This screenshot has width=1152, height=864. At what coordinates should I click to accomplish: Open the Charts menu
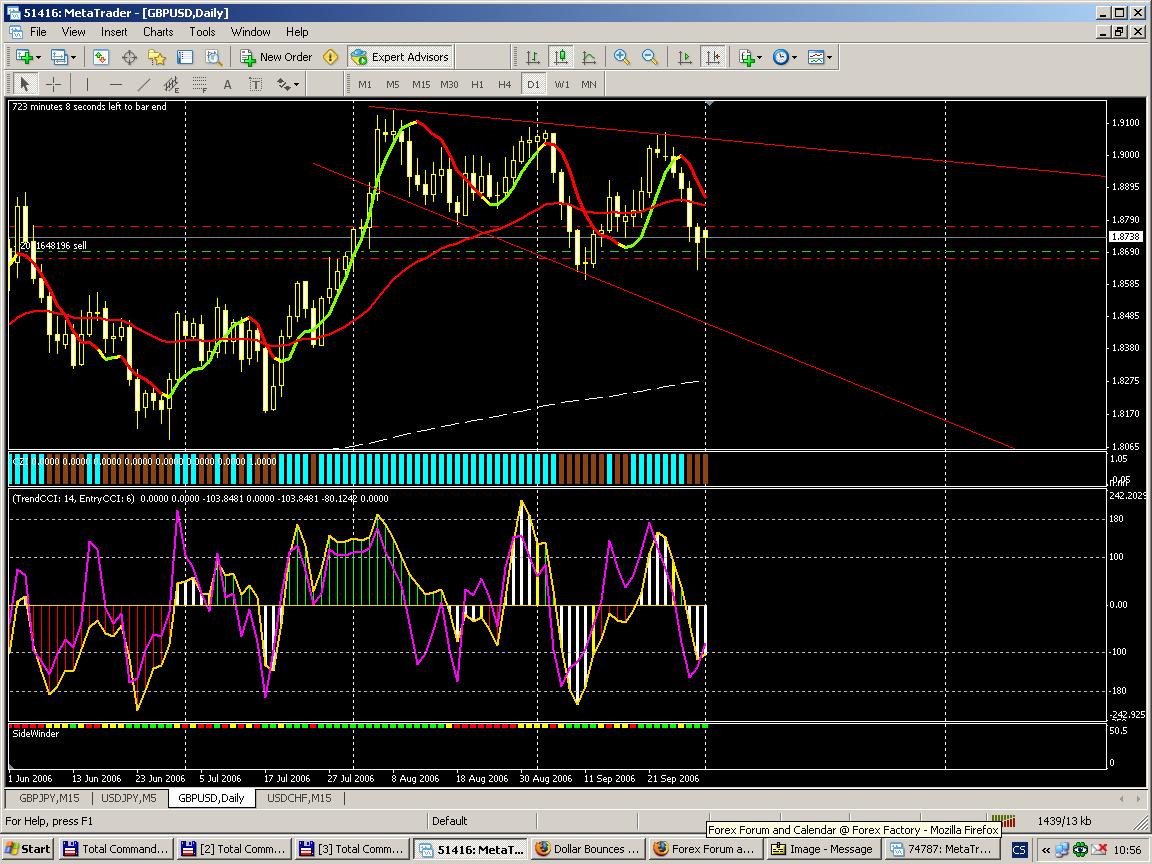pyautogui.click(x=158, y=31)
